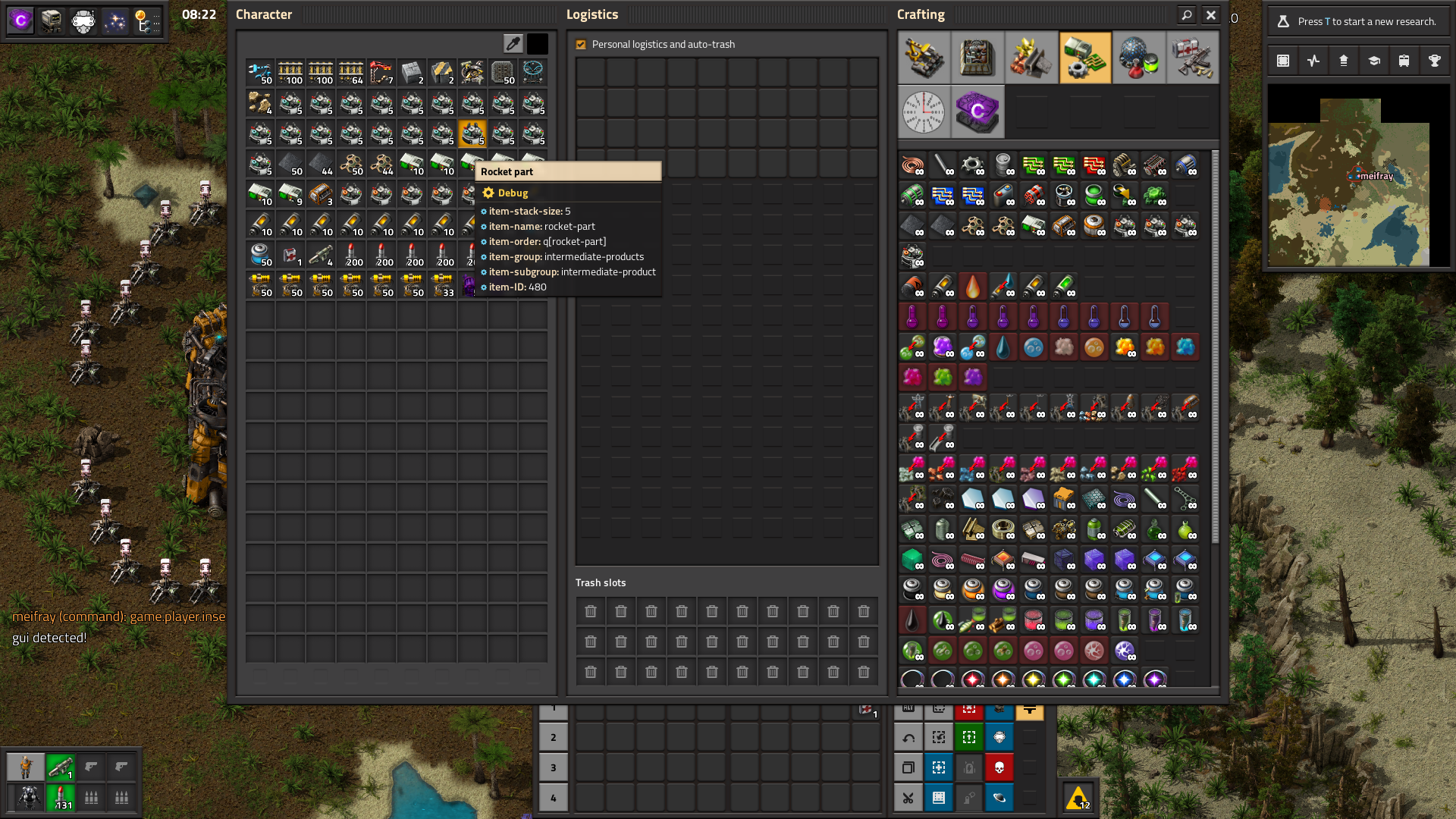Click the copy shortcut button

coord(908,767)
